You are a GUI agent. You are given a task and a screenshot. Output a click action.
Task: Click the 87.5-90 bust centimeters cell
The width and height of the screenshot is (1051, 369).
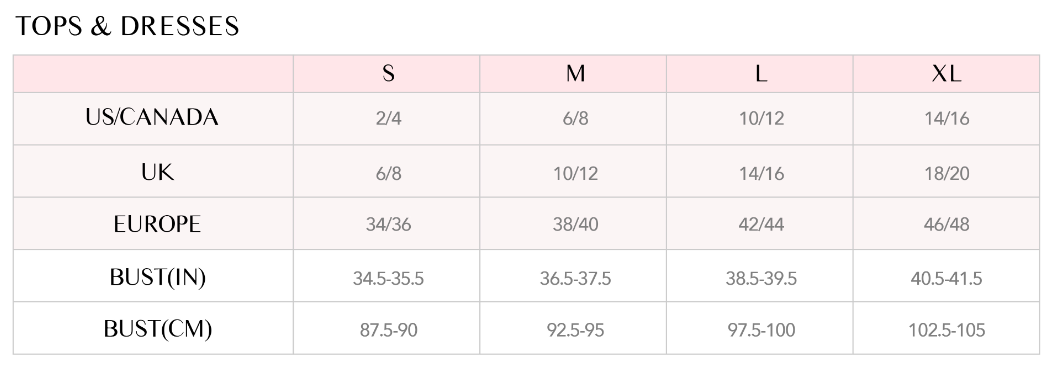tap(388, 330)
